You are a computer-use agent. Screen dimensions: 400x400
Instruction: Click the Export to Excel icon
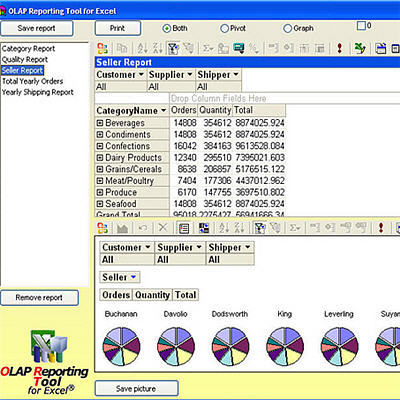coord(360,49)
